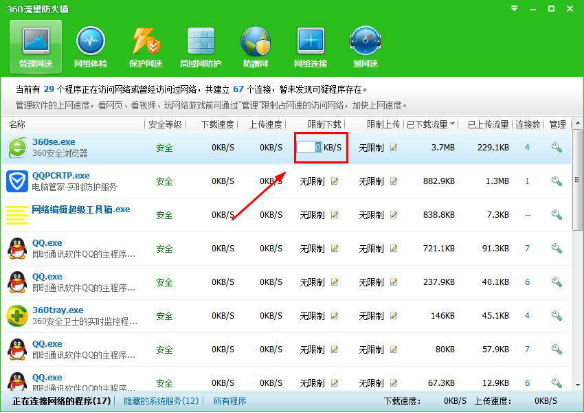Open connection count 7 for QQ.exe with 721.1KB downloaded
The width and height of the screenshot is (584, 413).
527,248
